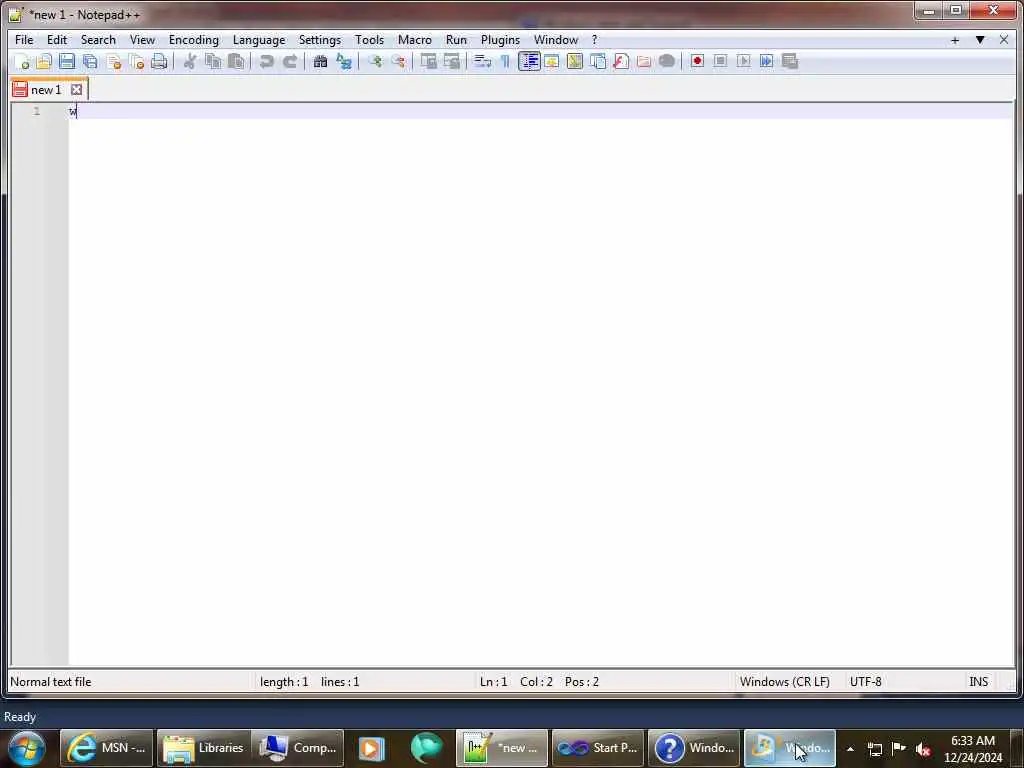Click the Zoom In toolbar icon
Screen dimensions: 1024x768
[375, 61]
